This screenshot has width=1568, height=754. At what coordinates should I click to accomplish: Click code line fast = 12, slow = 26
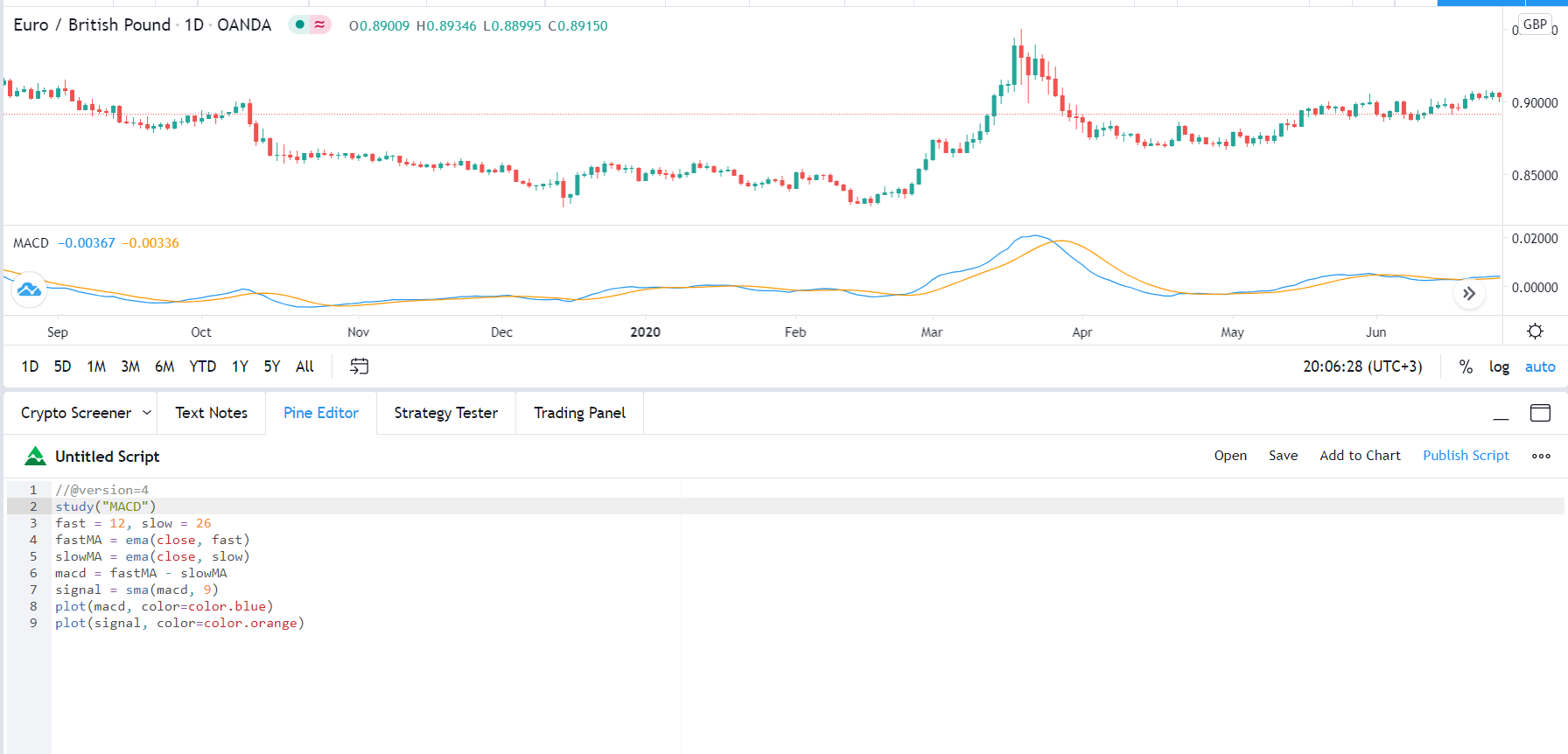tap(133, 523)
